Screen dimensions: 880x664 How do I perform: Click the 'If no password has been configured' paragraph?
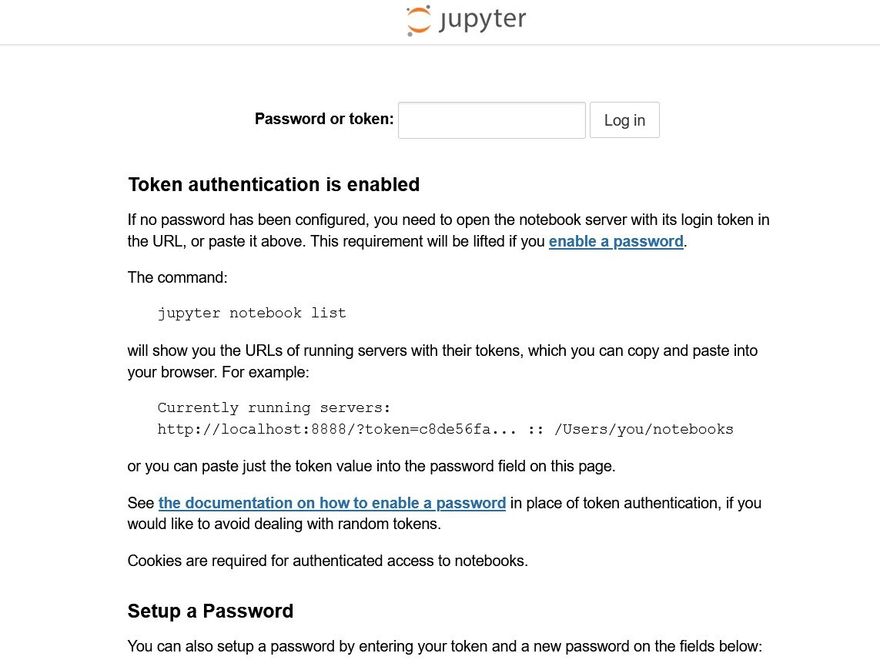coord(448,220)
